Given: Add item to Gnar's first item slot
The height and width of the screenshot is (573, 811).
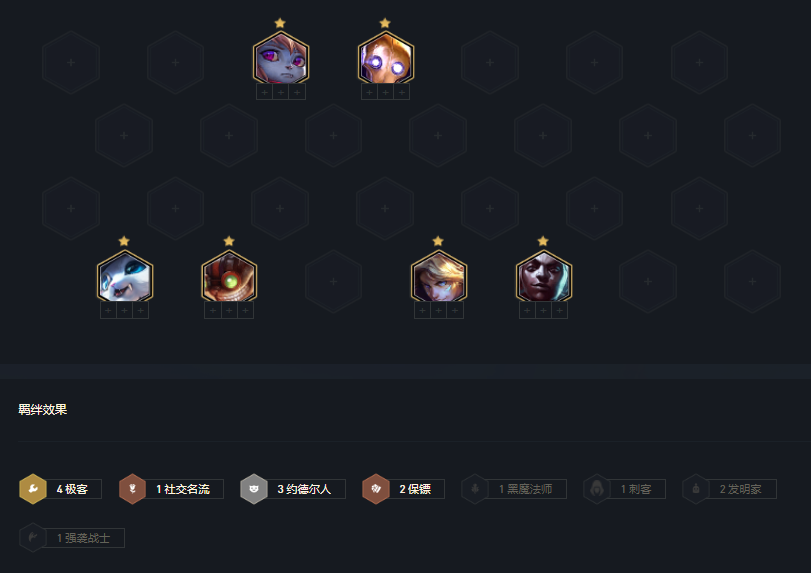Looking at the screenshot, I should click(108, 310).
